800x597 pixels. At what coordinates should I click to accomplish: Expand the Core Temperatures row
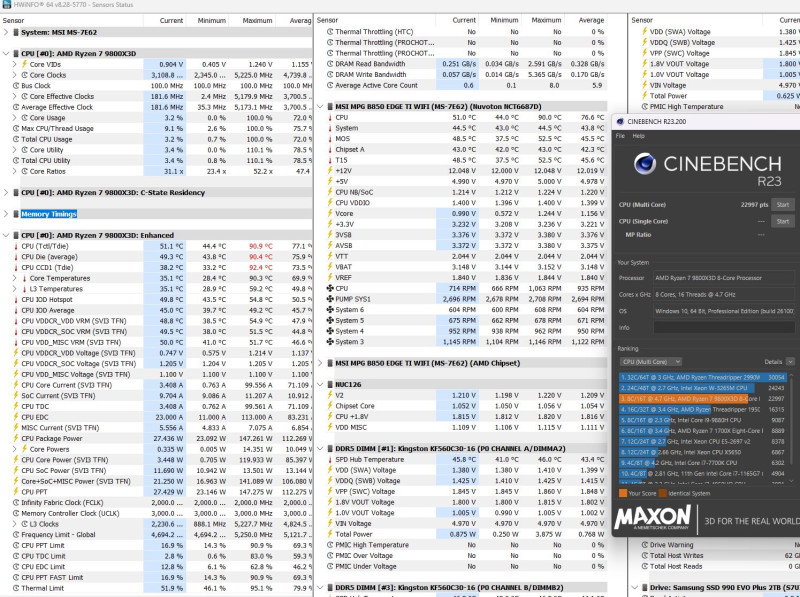[x=14, y=278]
